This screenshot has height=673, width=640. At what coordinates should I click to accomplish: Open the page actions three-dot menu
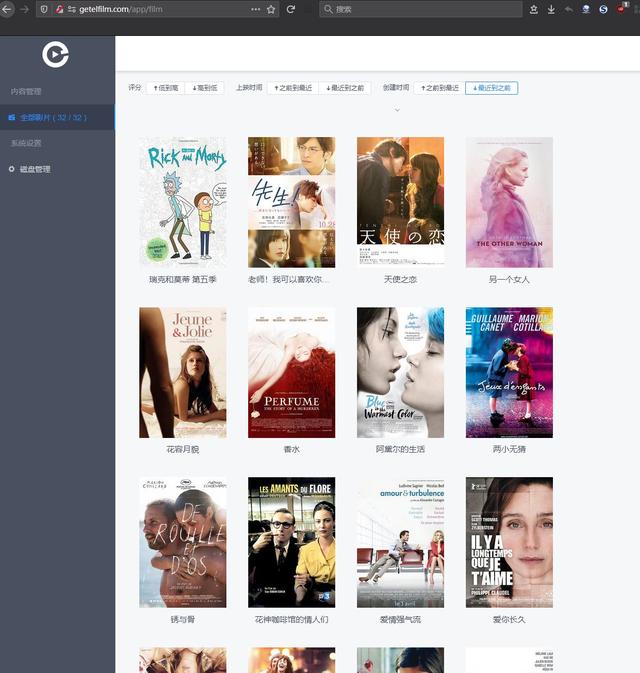click(255, 9)
